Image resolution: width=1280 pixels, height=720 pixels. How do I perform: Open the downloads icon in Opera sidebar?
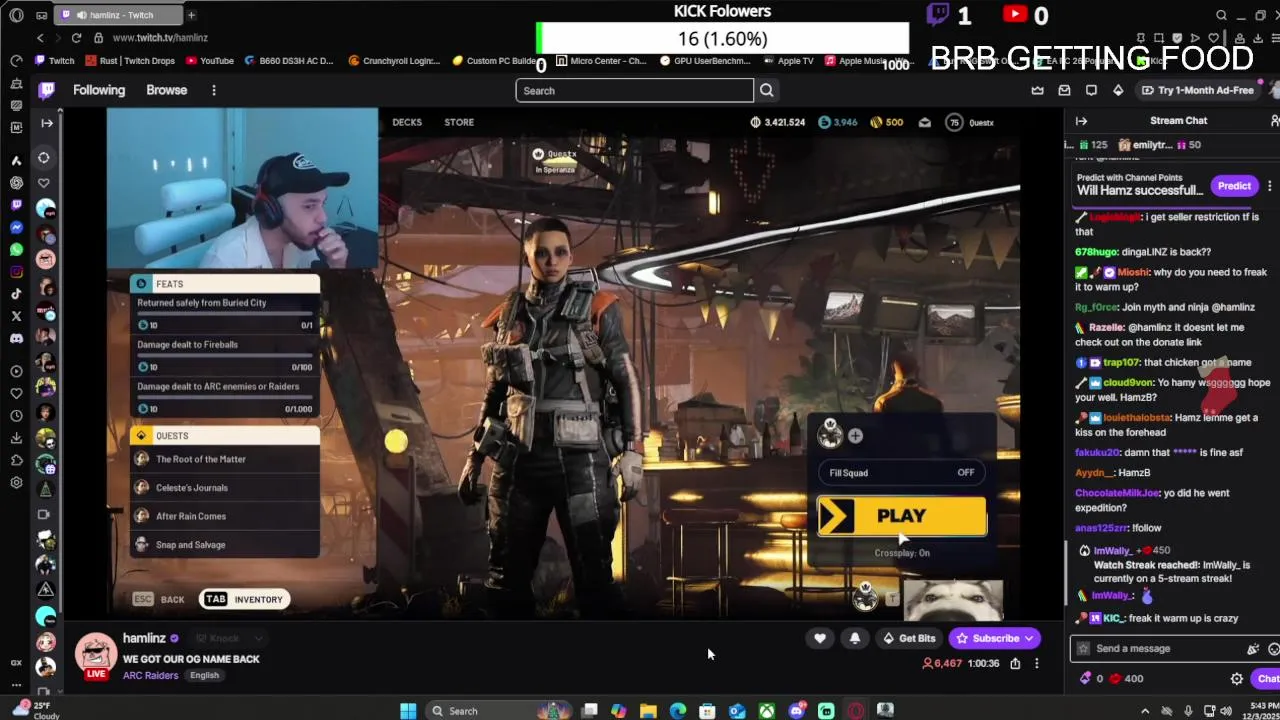16,438
